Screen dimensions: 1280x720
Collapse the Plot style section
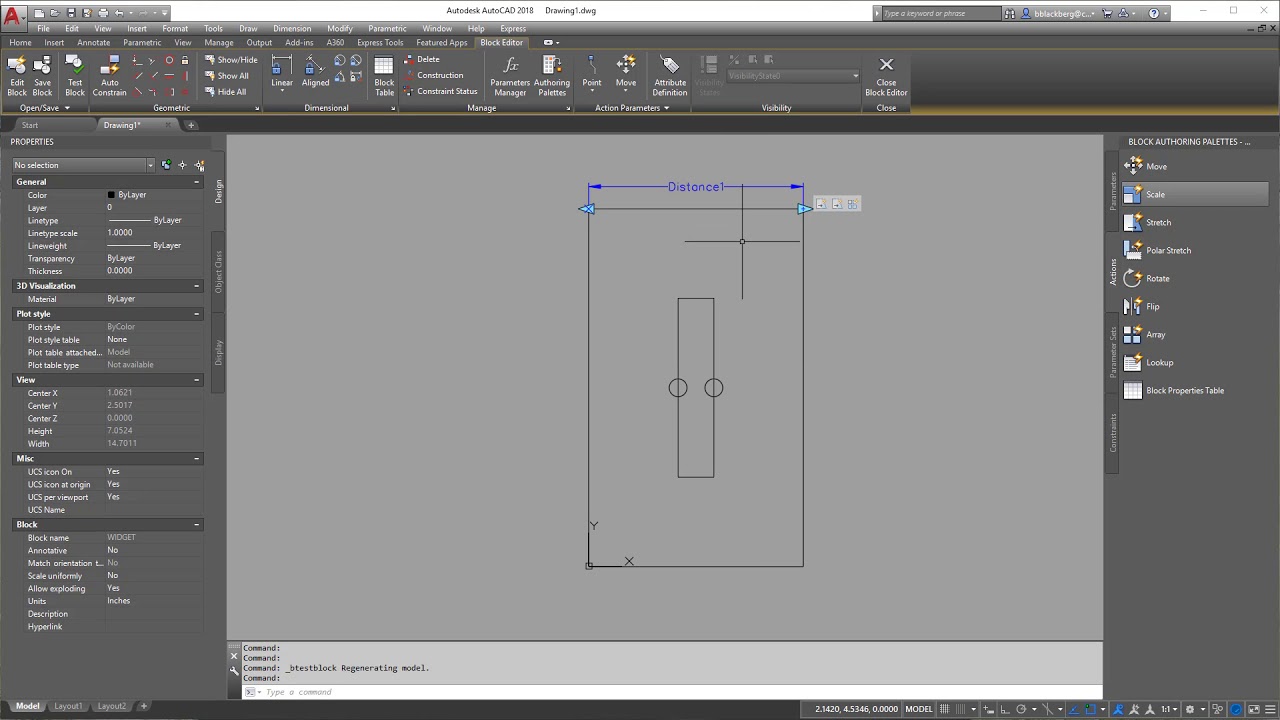coord(197,314)
